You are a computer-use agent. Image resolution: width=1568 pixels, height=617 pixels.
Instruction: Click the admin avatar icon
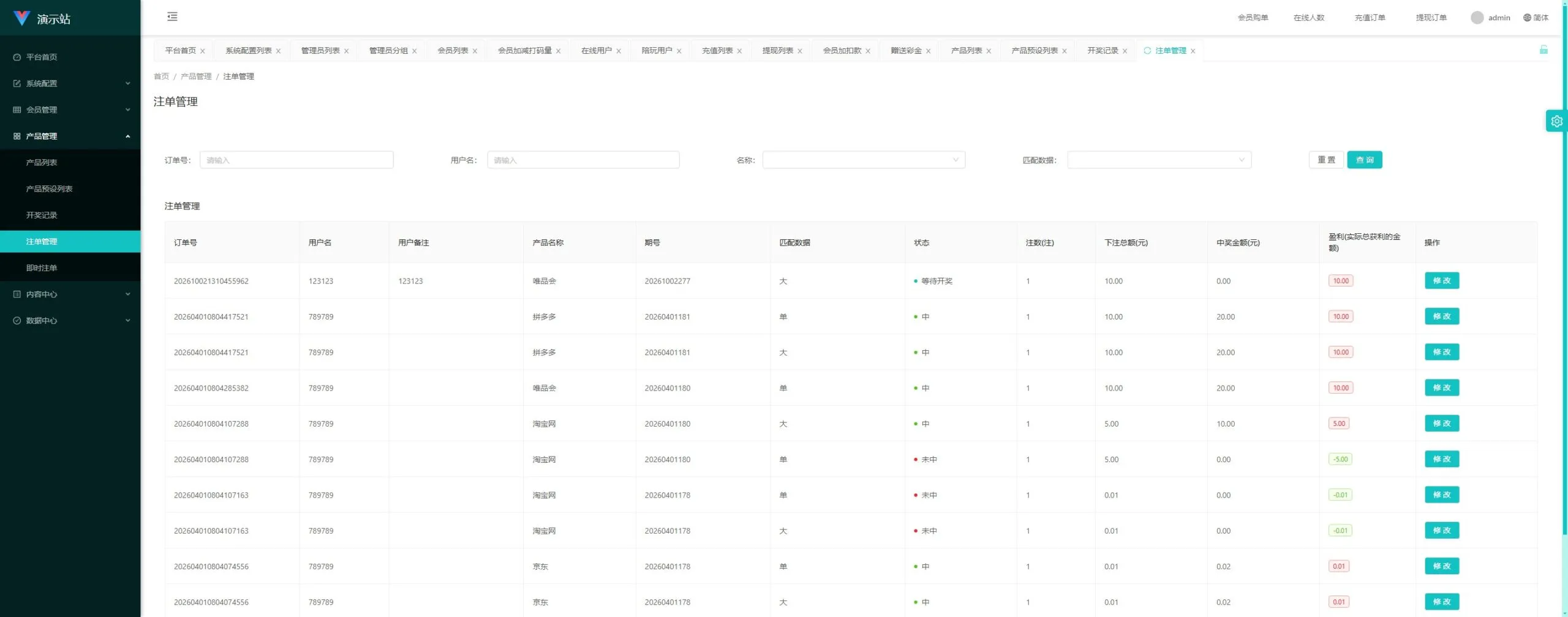[x=1477, y=18]
